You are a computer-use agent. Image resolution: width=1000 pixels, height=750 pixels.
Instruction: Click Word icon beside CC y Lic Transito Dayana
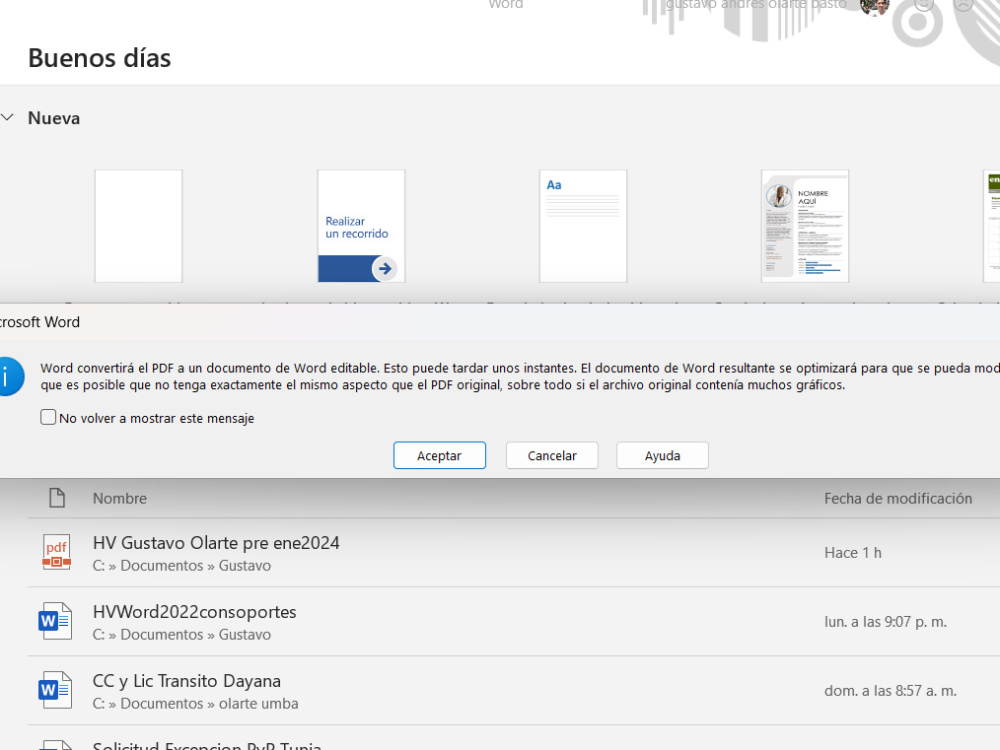pyautogui.click(x=55, y=689)
